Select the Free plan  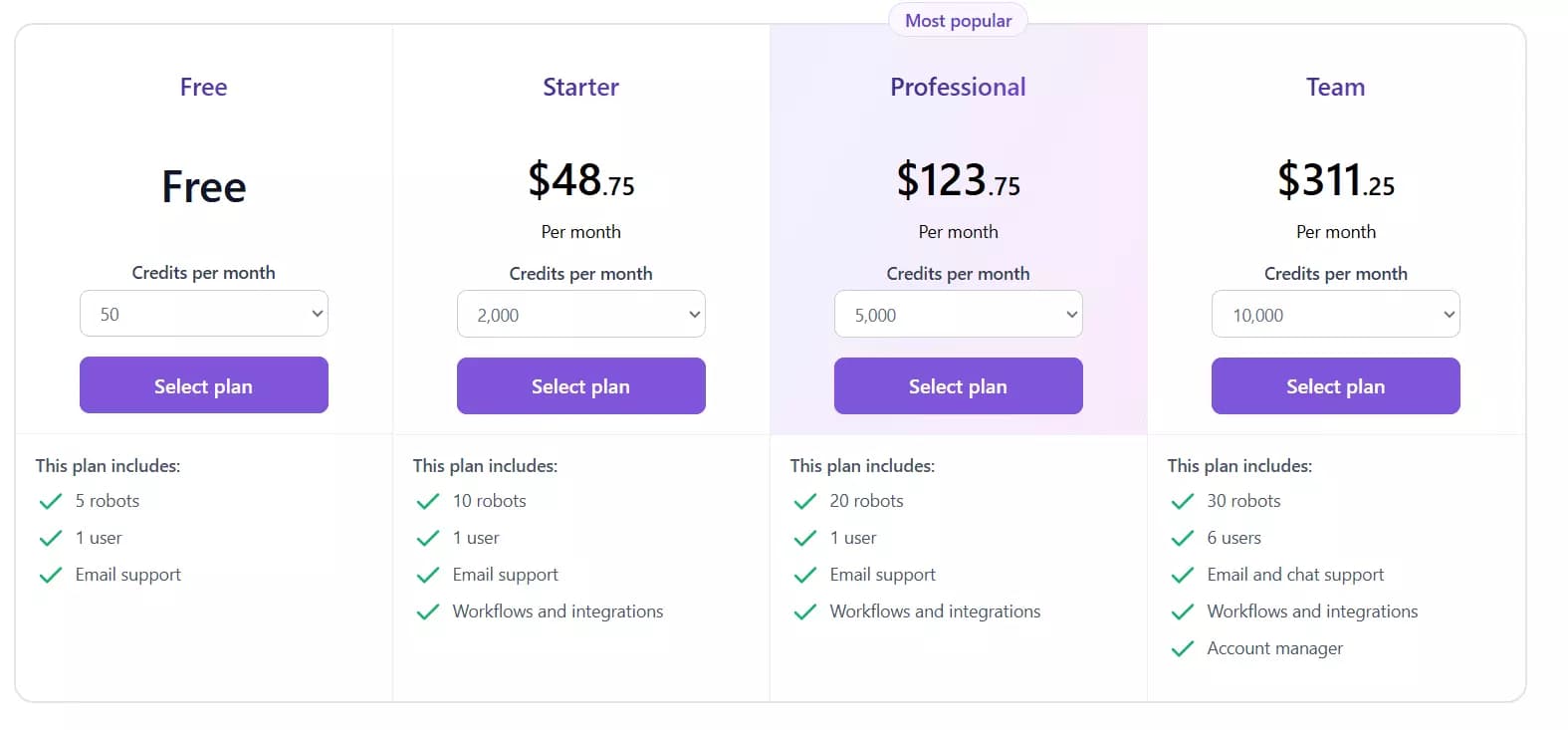pyautogui.click(x=203, y=385)
